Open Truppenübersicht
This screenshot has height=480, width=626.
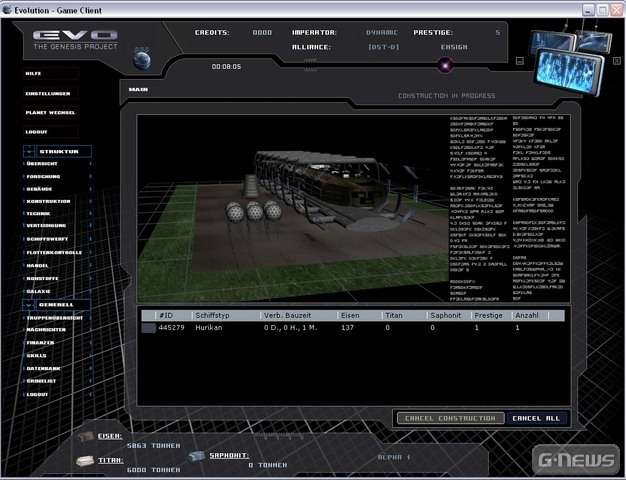point(54,318)
